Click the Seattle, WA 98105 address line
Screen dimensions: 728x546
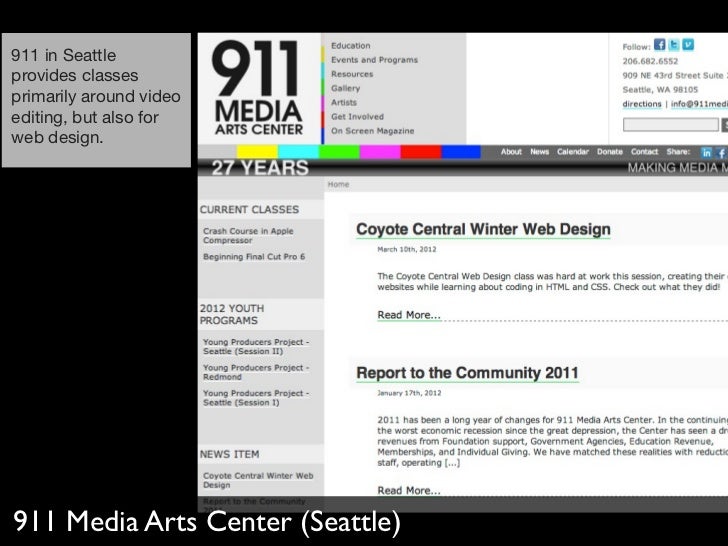pos(660,90)
